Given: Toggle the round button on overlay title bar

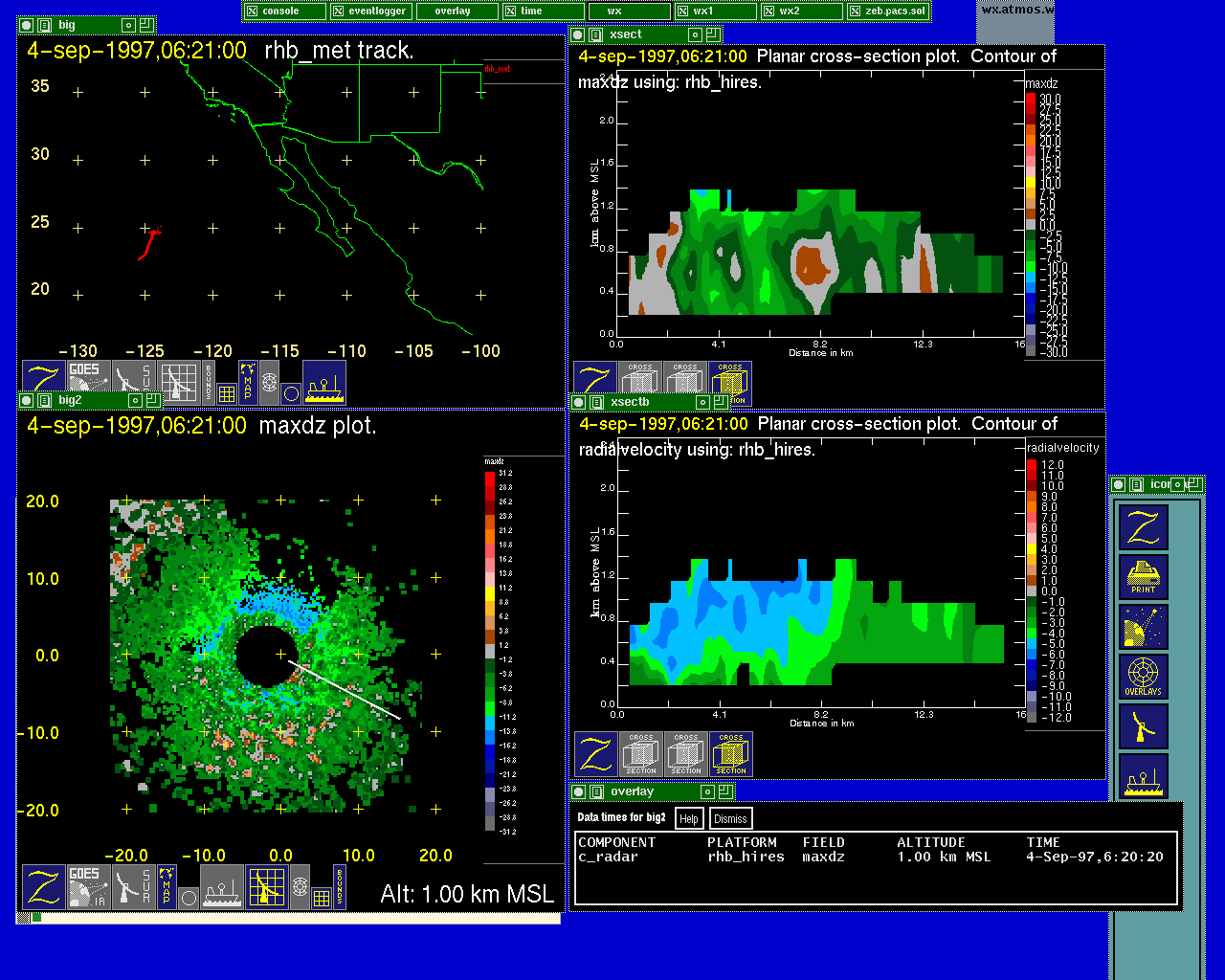Looking at the screenshot, I should [x=578, y=792].
